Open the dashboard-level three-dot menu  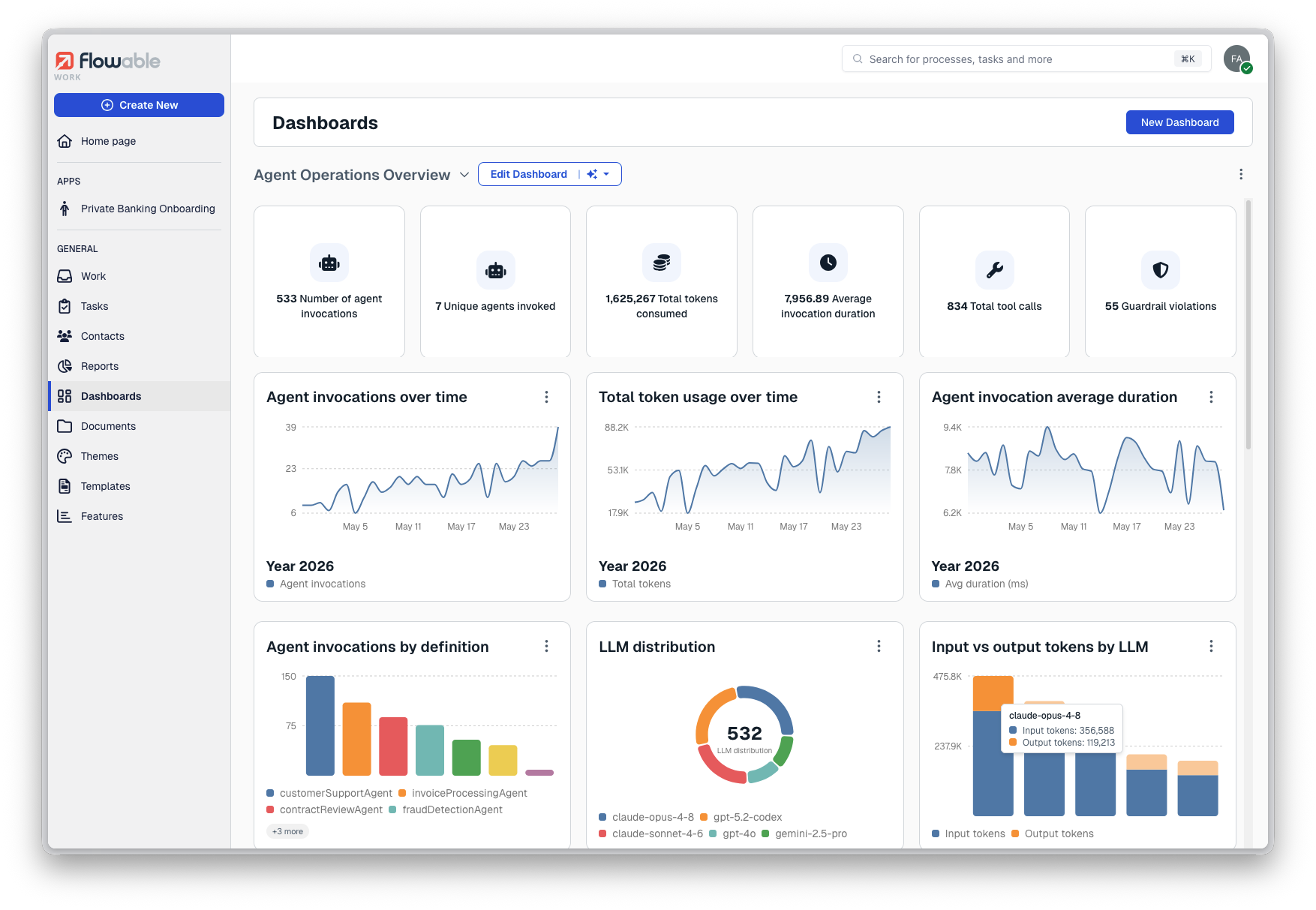pos(1241,174)
